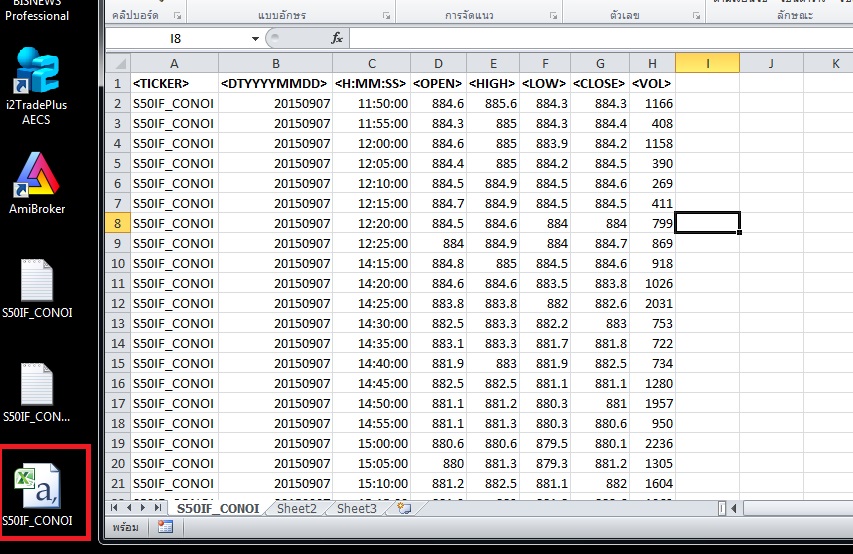
Task: Click the <CLOSE> header cell
Action: [600, 83]
